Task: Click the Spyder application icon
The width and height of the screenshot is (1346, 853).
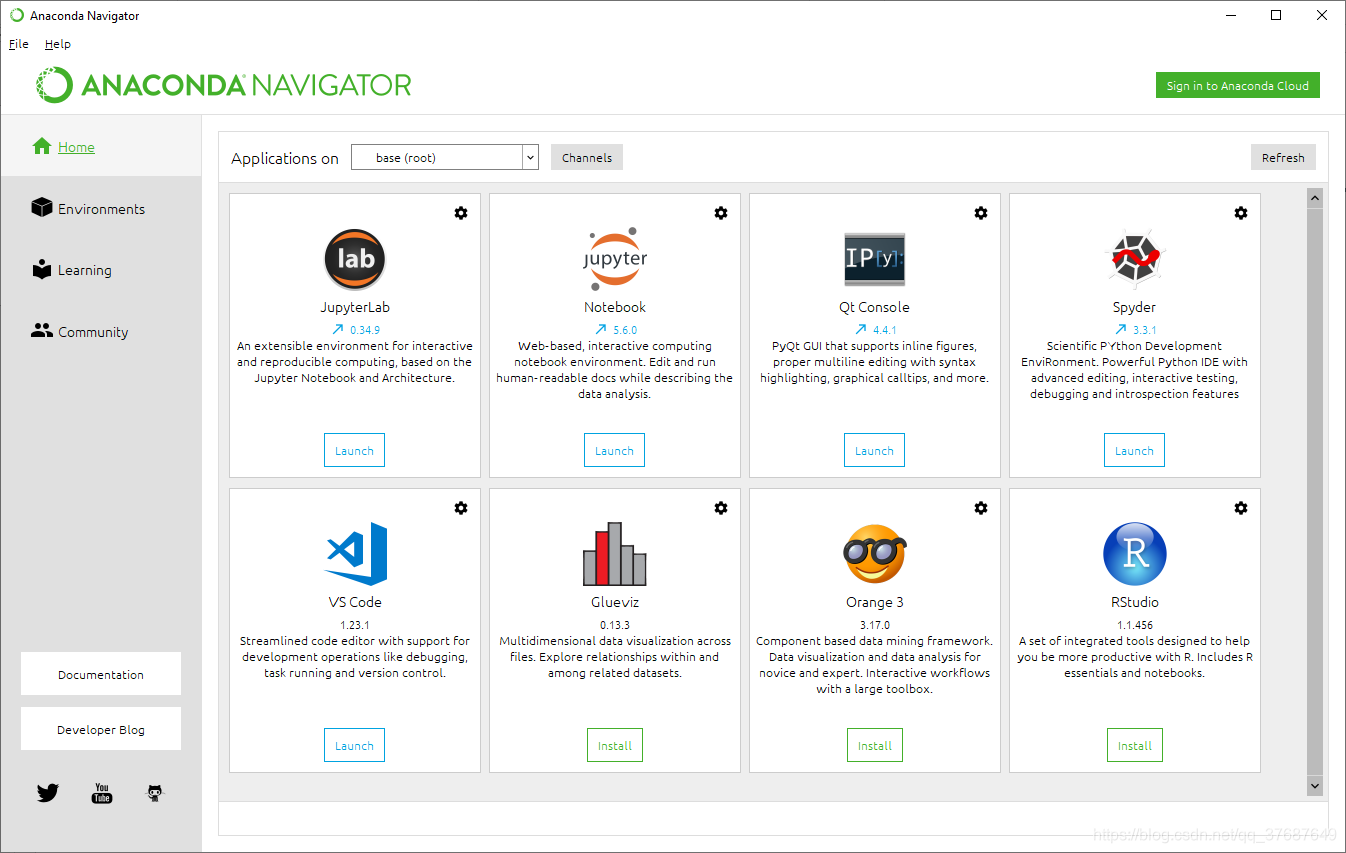Action: coord(1134,259)
